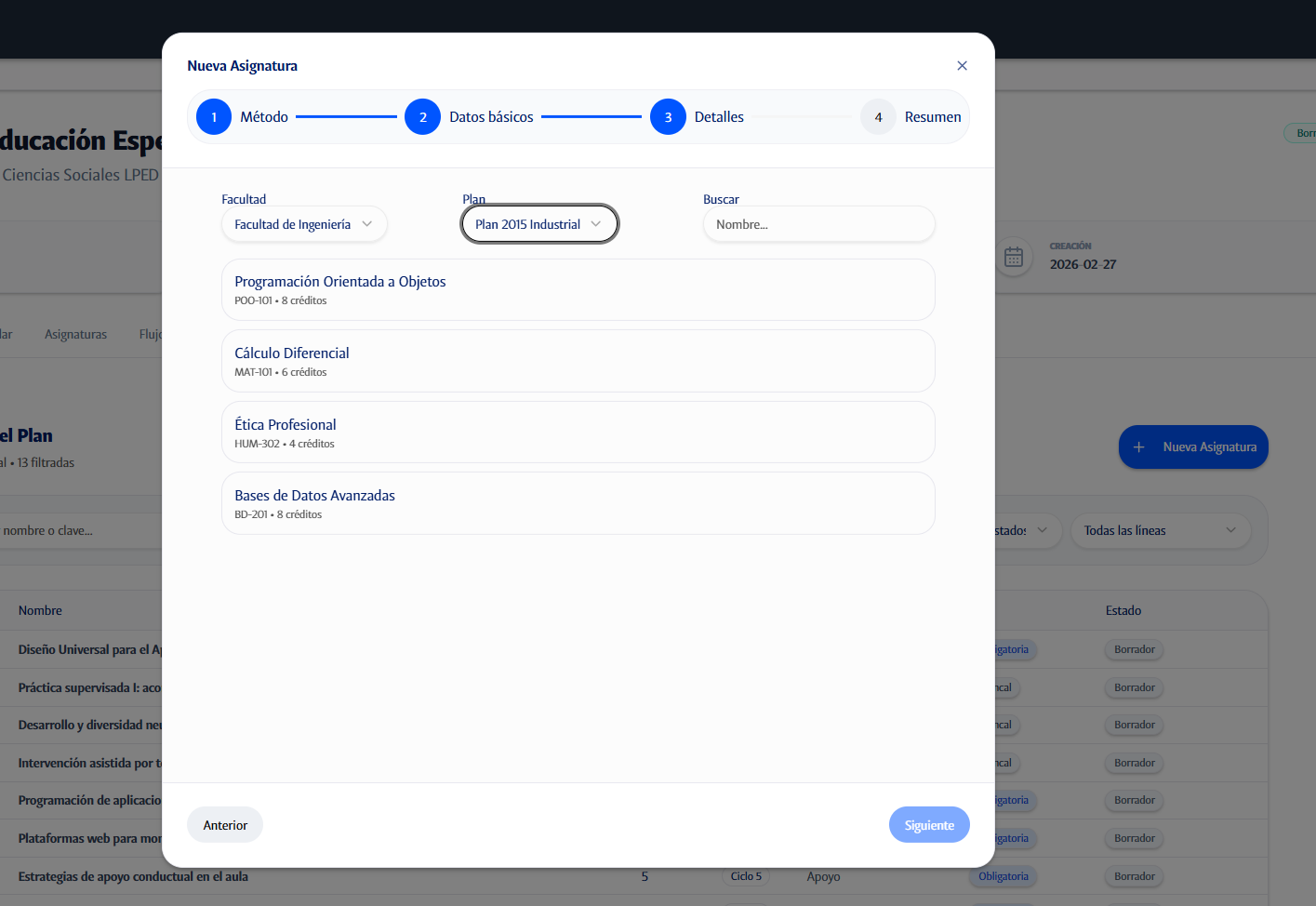
Task: Click the Apoyo cell in the last row
Action: 823,876
